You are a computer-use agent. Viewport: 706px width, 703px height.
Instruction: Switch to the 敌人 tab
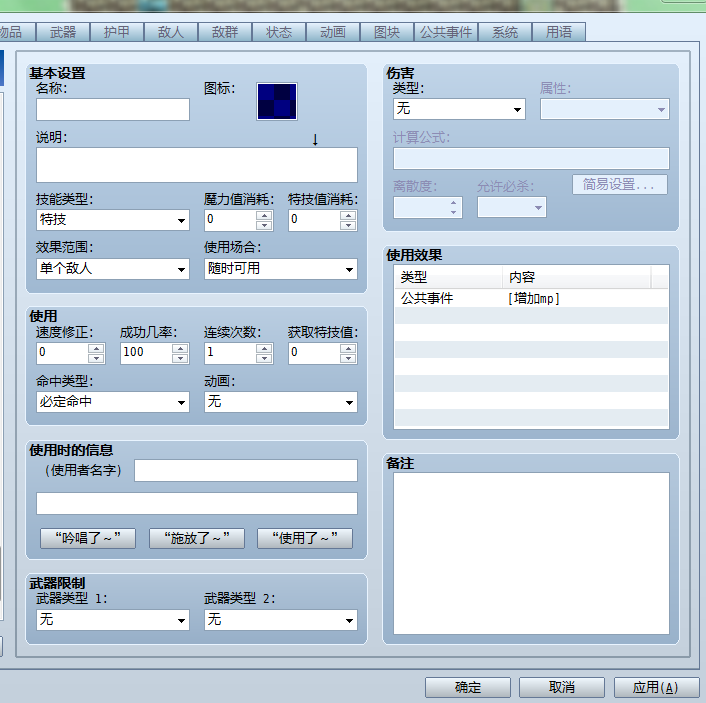171,32
